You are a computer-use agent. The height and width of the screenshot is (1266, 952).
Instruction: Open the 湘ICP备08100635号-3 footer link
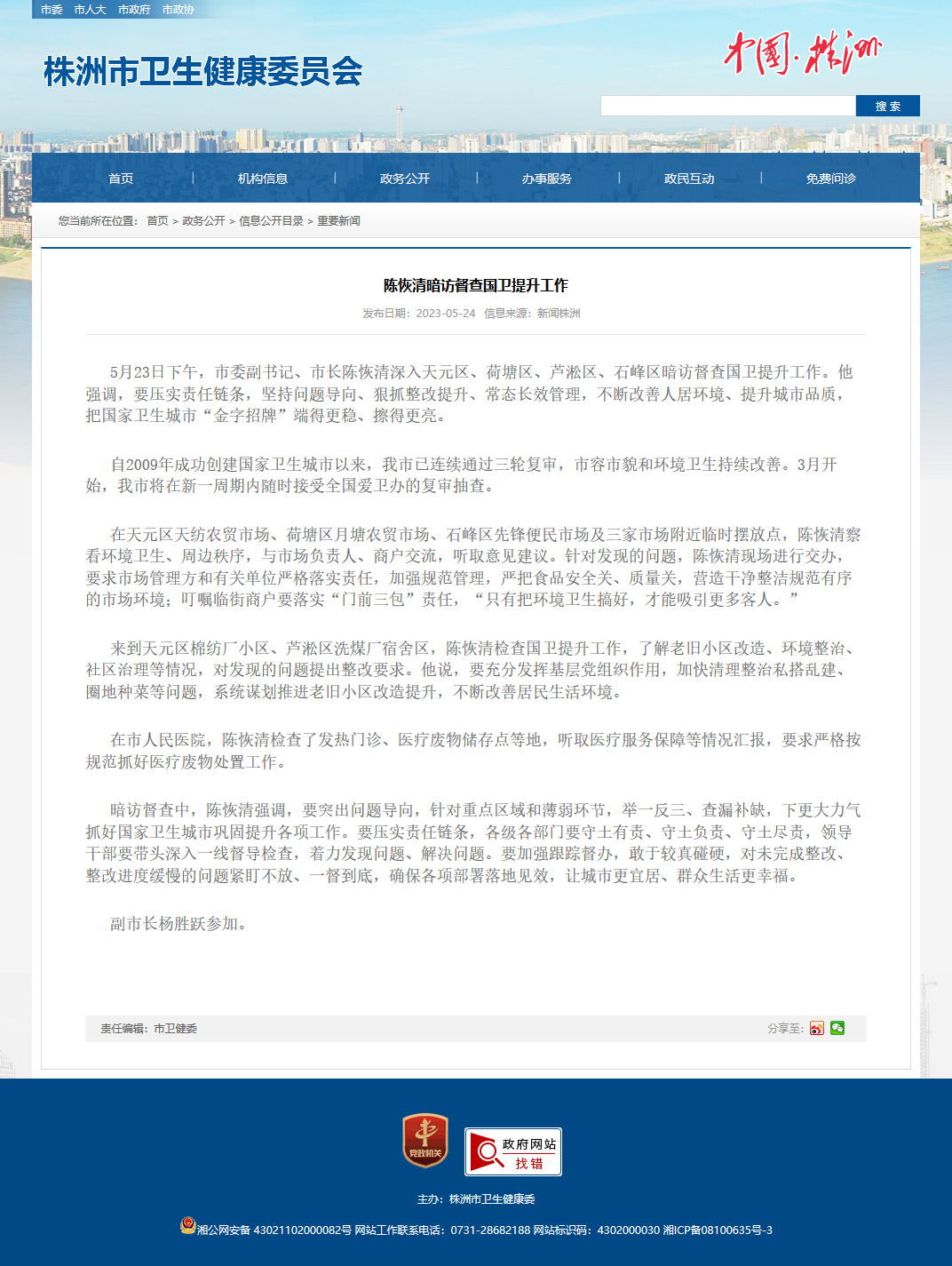[x=718, y=1230]
